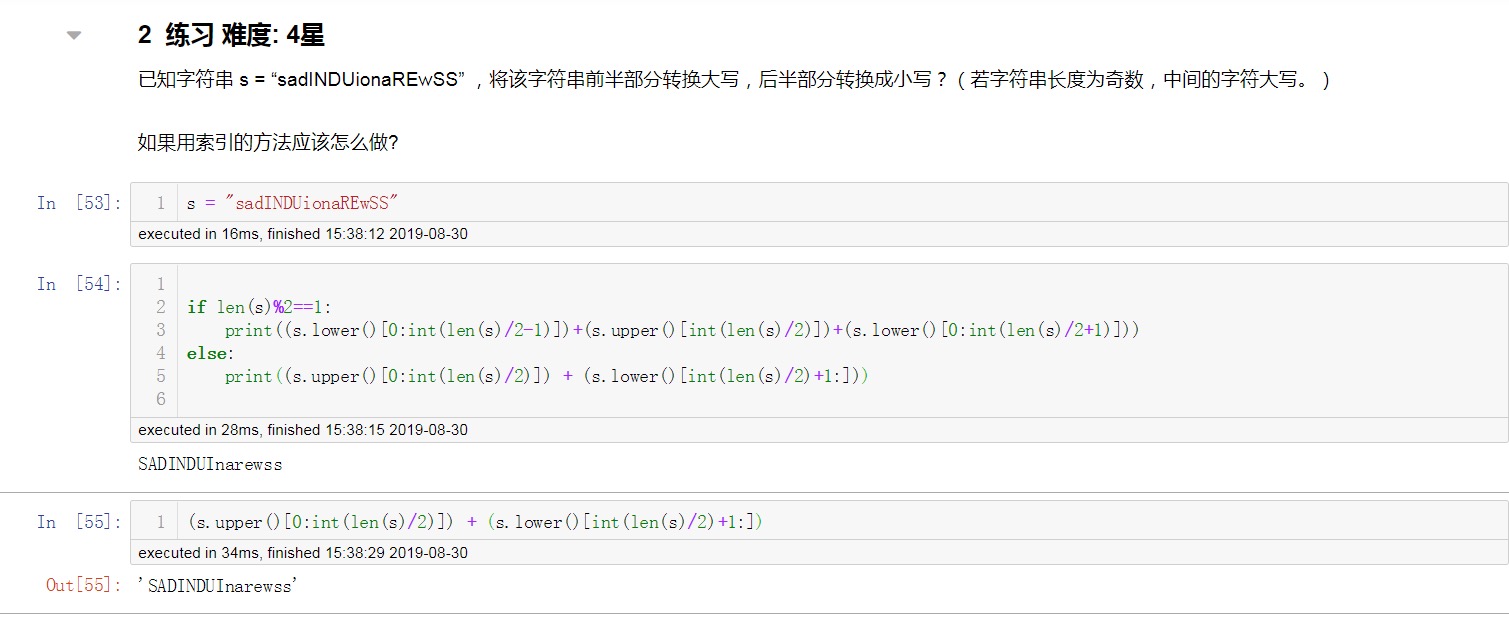Screen dimensions: 1509x618
Task: Click line number 1 in cell 54 gutter
Action: [x=160, y=284]
